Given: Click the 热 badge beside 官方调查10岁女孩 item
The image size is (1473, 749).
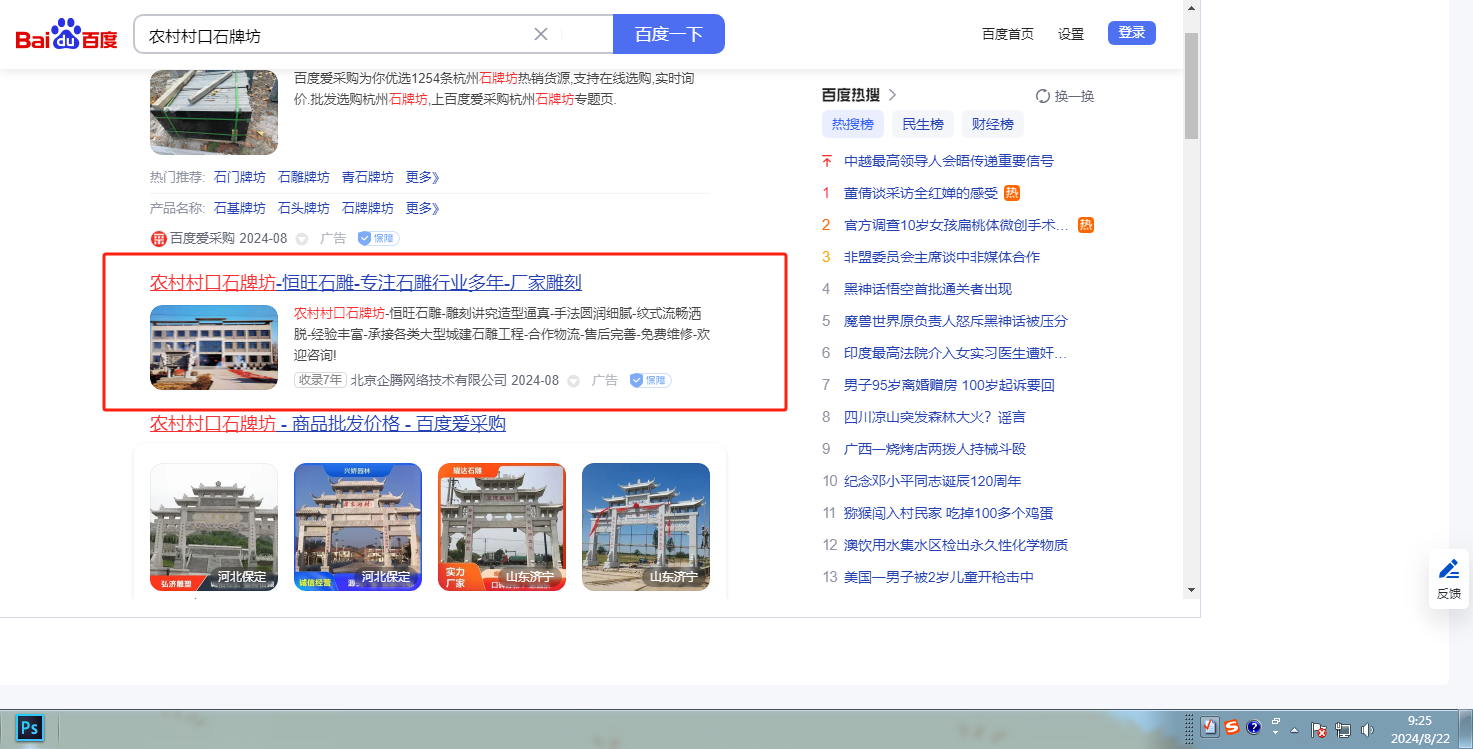Looking at the screenshot, I should (1086, 225).
